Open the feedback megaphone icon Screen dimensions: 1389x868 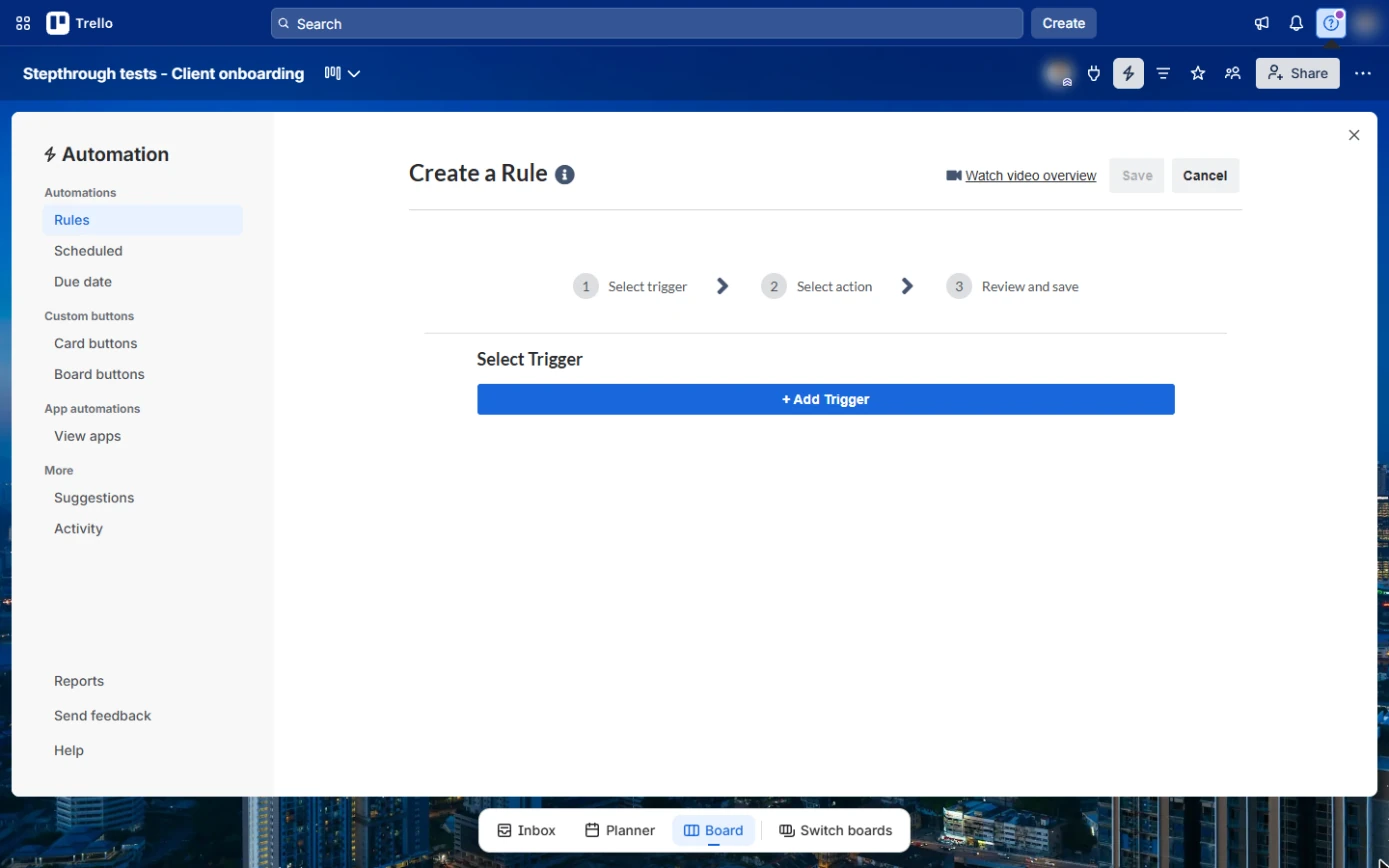coord(1262,23)
